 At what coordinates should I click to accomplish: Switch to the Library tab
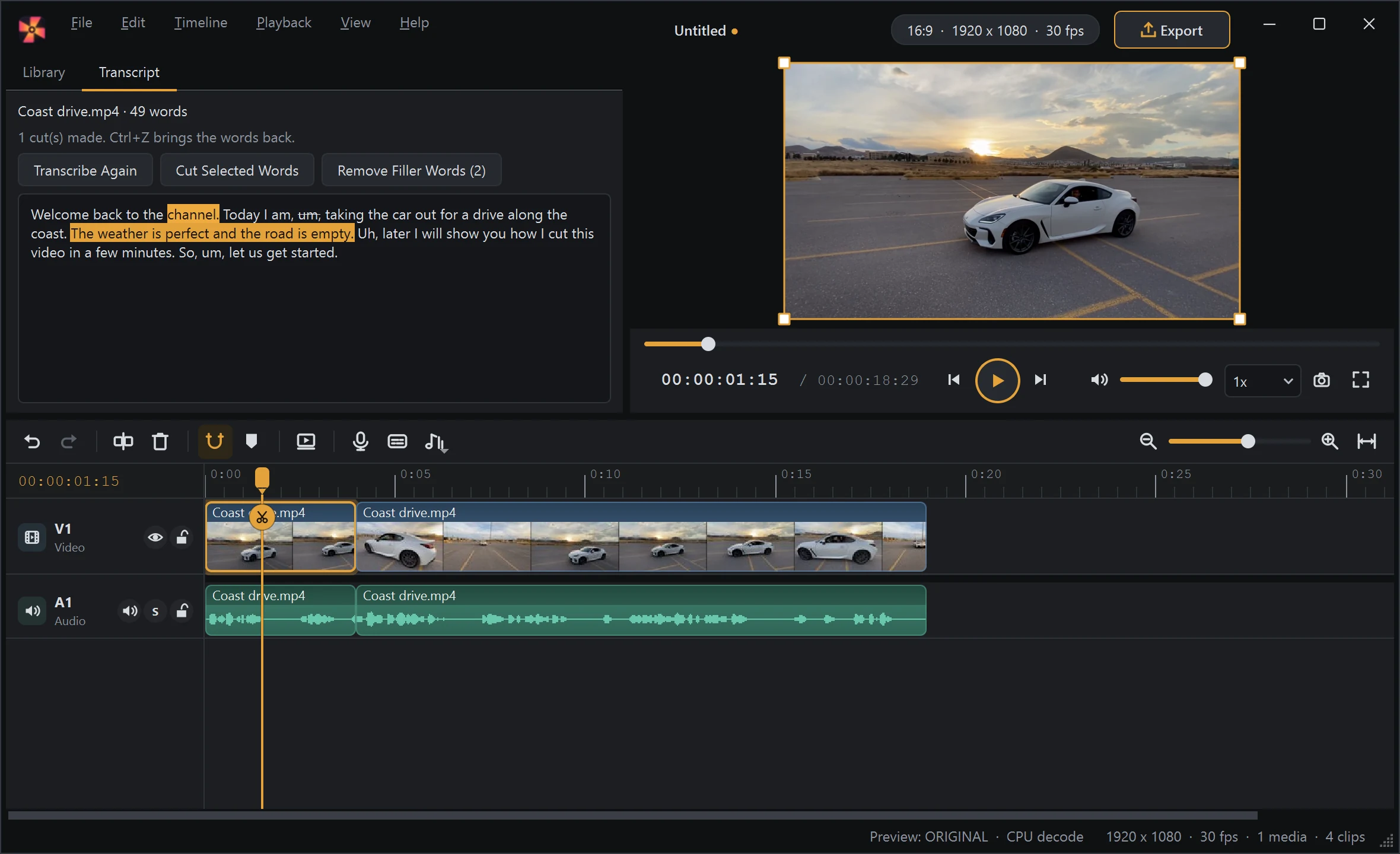(x=44, y=72)
